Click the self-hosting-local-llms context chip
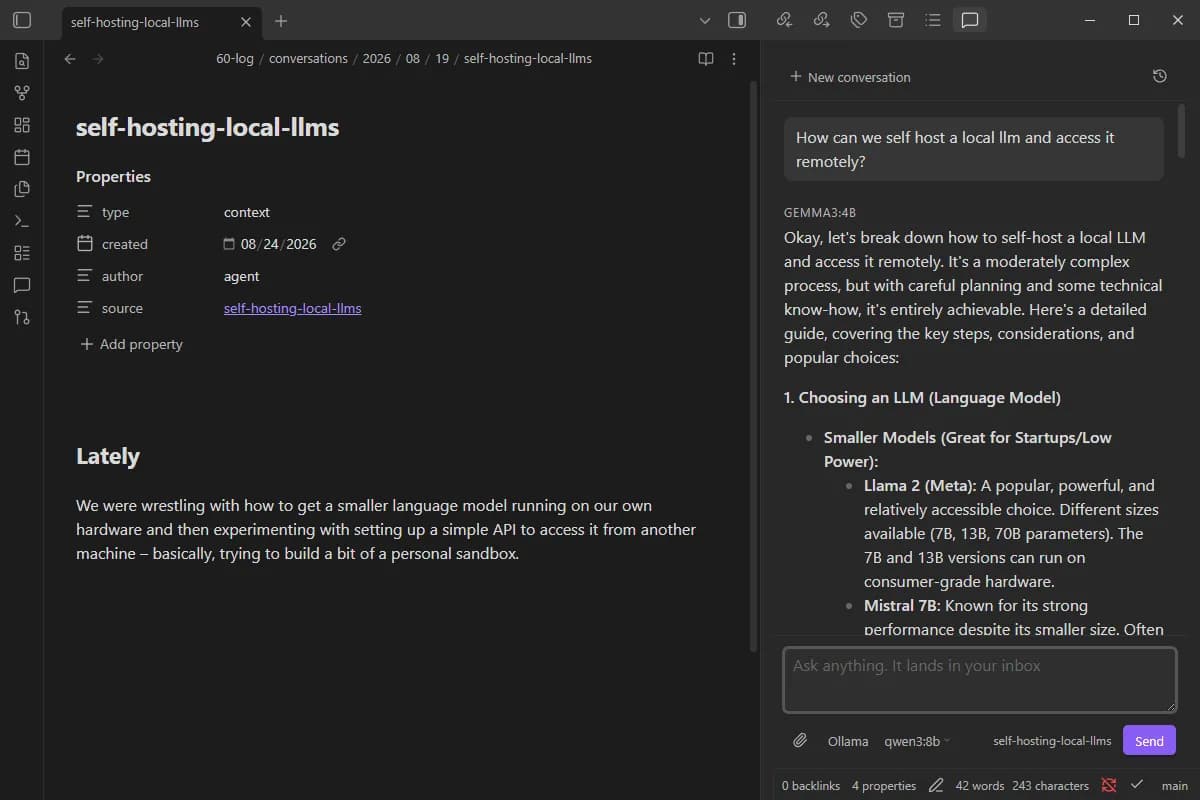 pos(1052,741)
